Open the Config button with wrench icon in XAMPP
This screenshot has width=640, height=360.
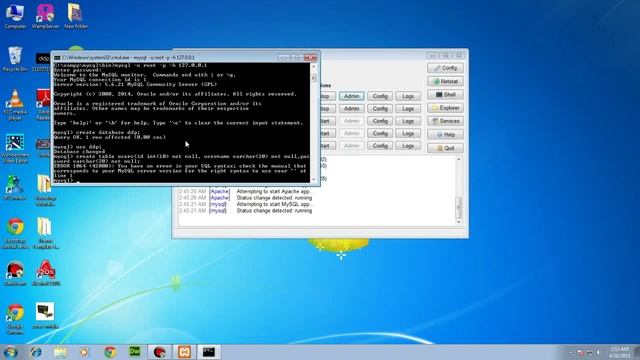tap(445, 68)
